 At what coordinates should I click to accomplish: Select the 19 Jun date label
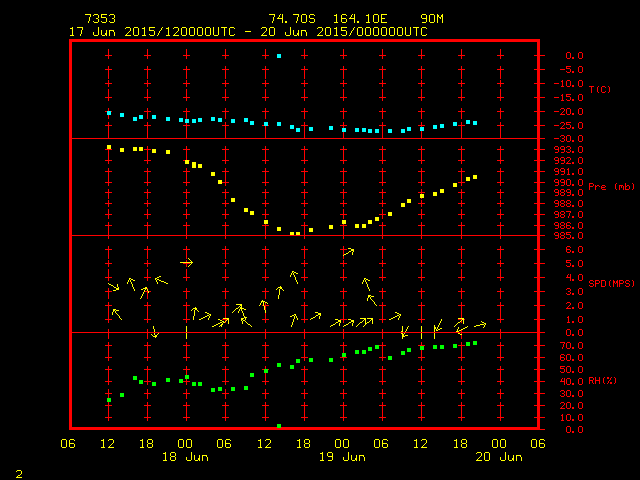click(x=341, y=457)
